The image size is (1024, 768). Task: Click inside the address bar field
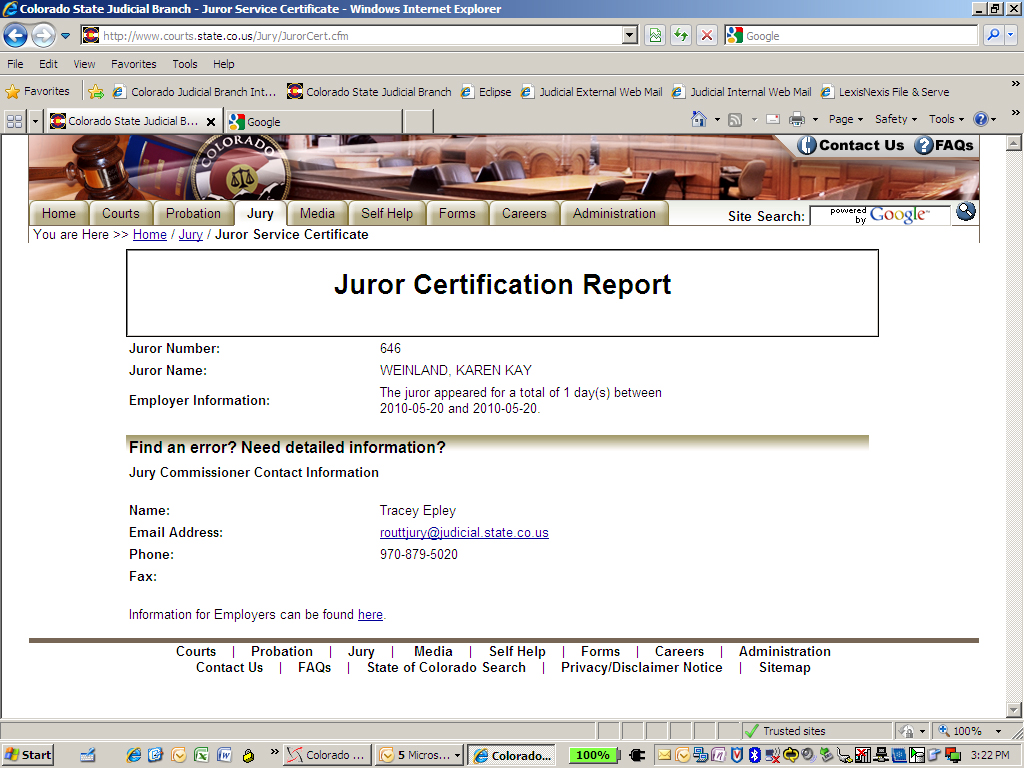click(x=350, y=35)
